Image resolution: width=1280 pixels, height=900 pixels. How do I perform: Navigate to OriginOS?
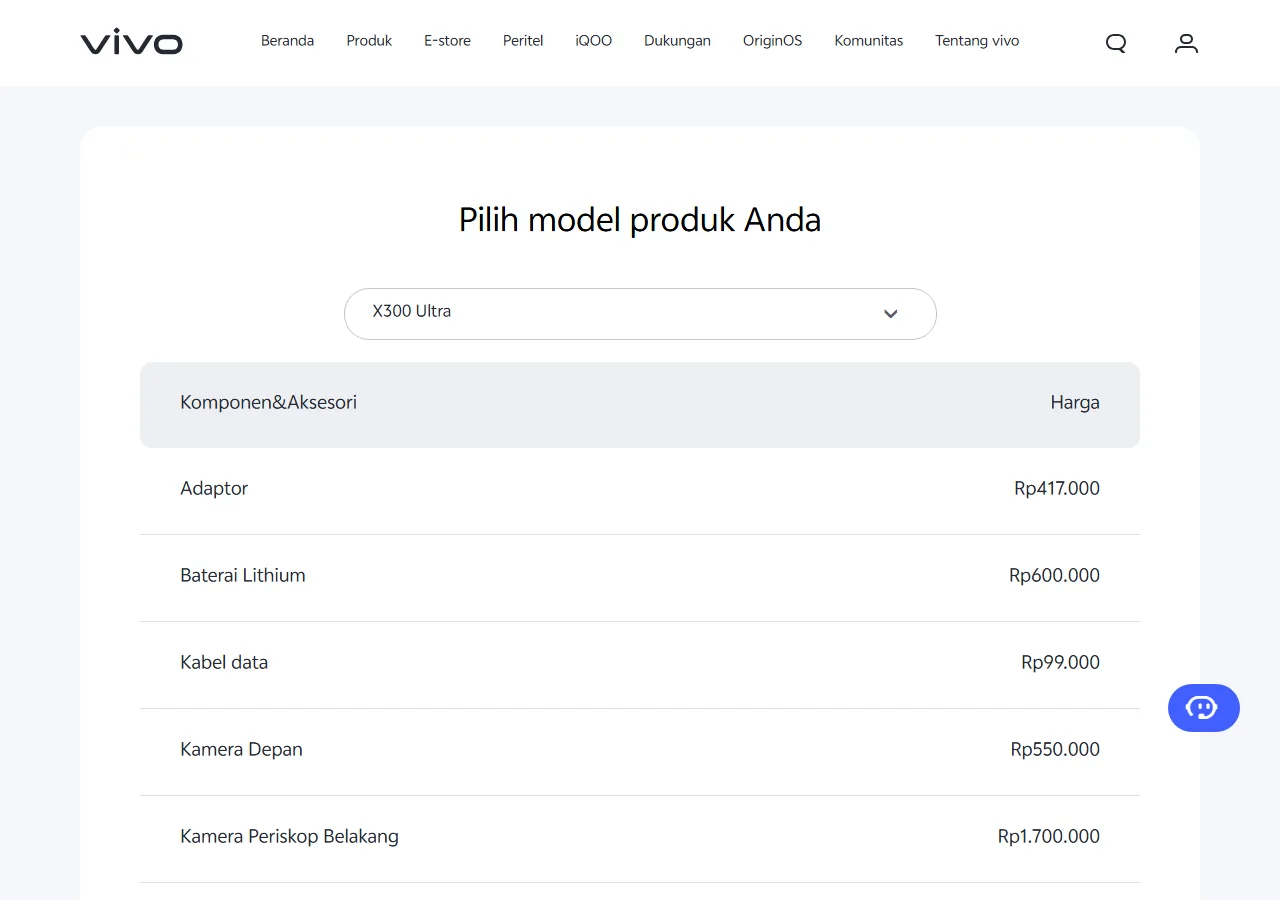tap(772, 41)
